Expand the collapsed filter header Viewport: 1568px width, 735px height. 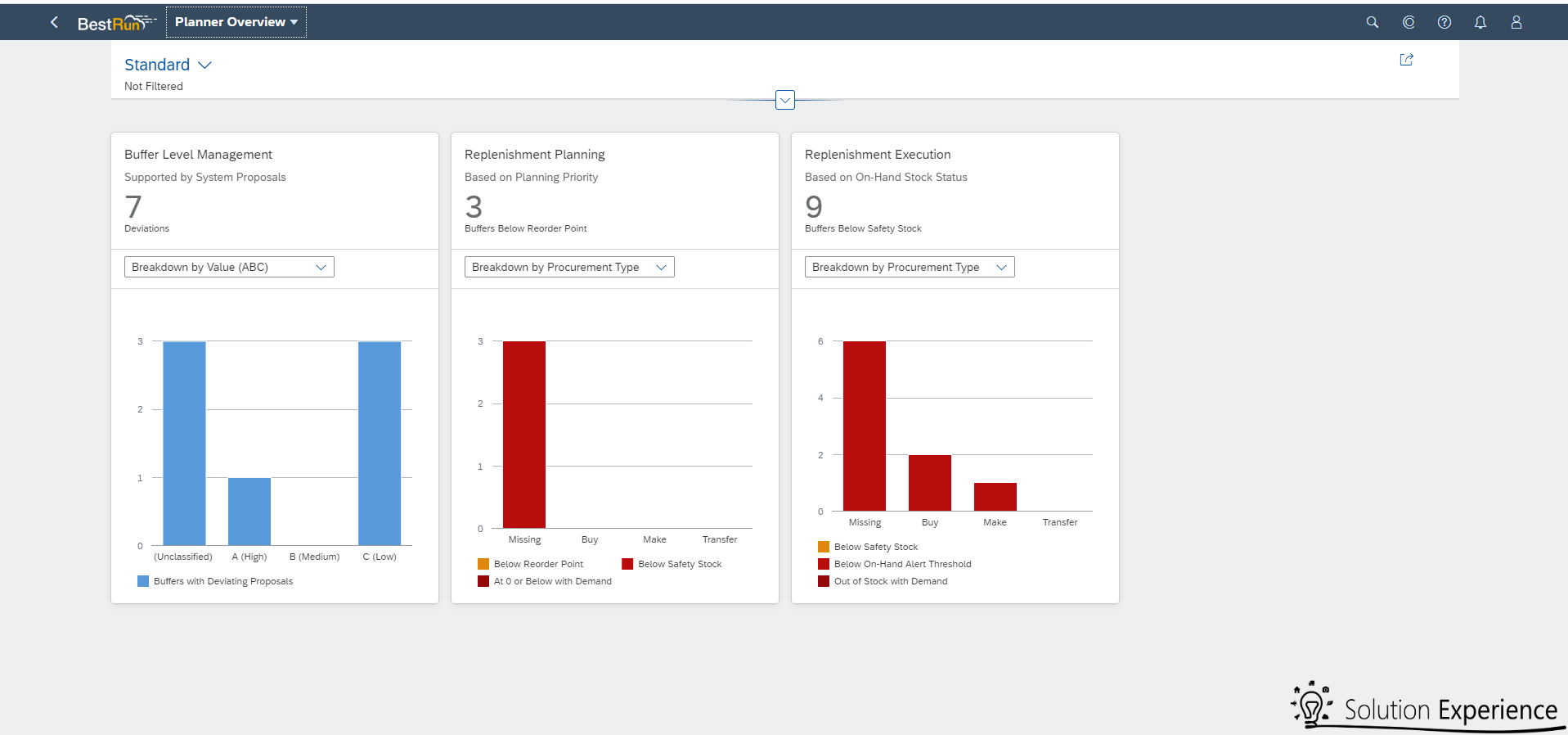coord(784,100)
